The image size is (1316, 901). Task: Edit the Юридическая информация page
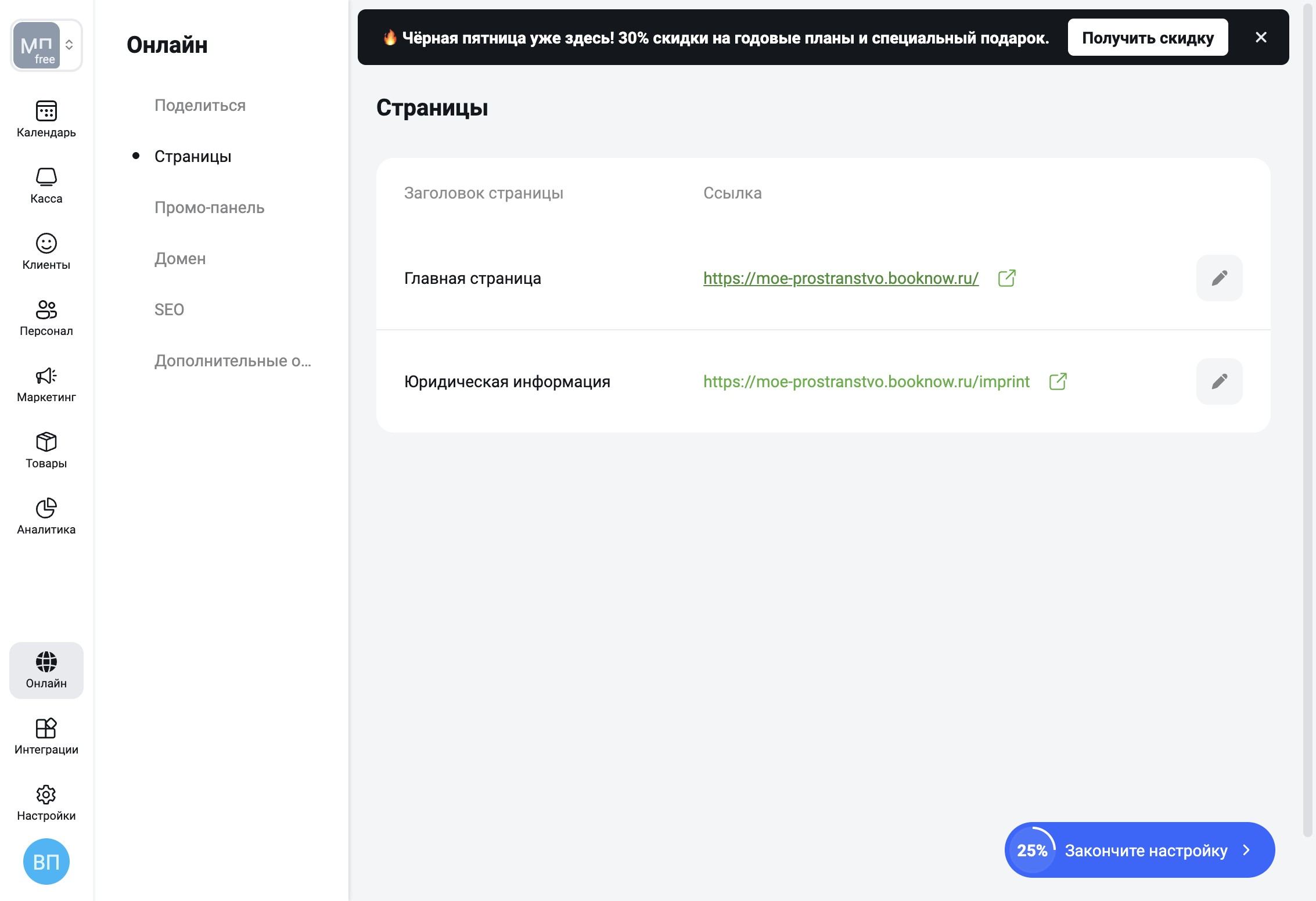[x=1219, y=381]
